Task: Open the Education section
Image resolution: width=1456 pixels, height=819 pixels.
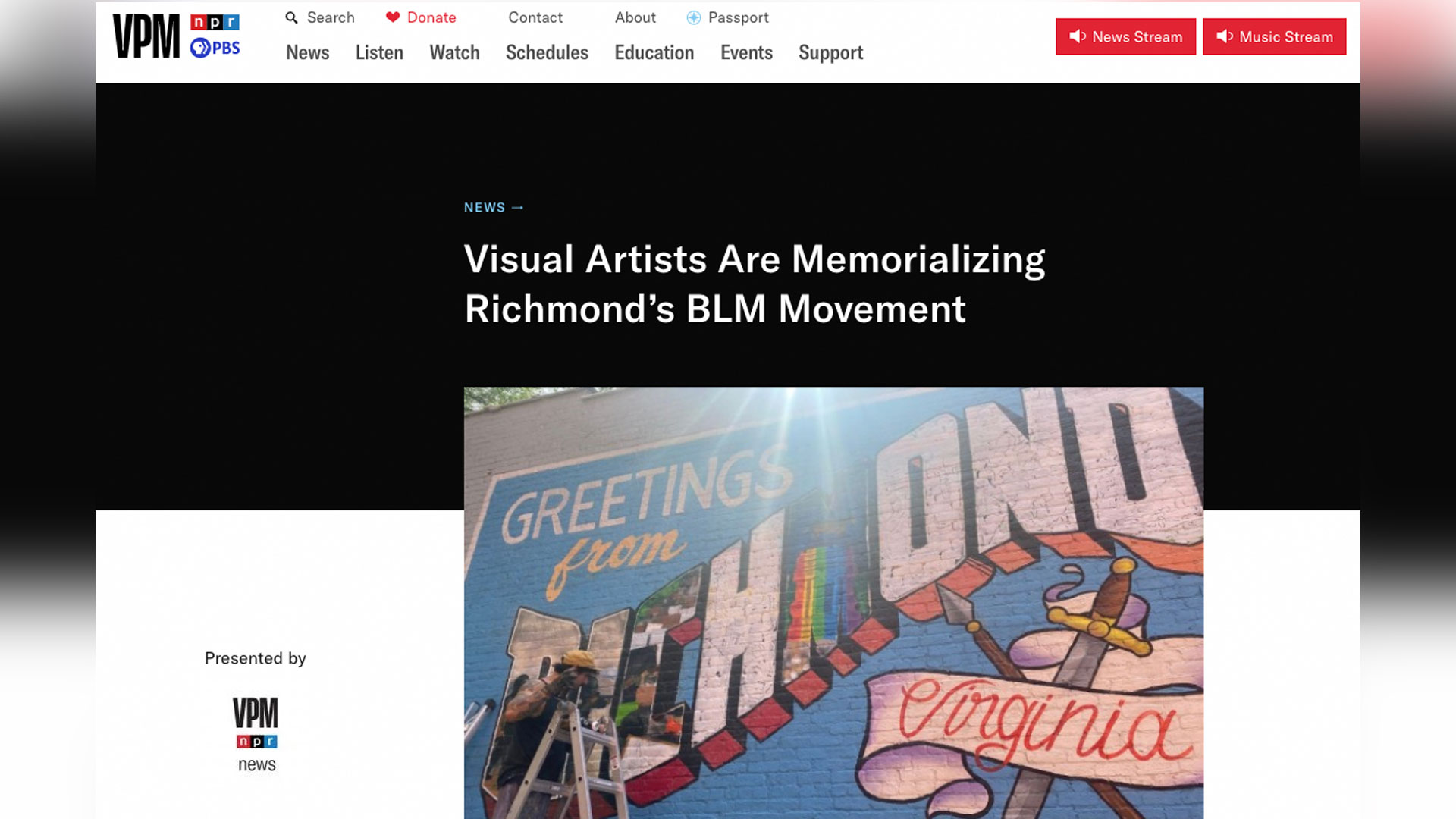Action: click(x=653, y=53)
